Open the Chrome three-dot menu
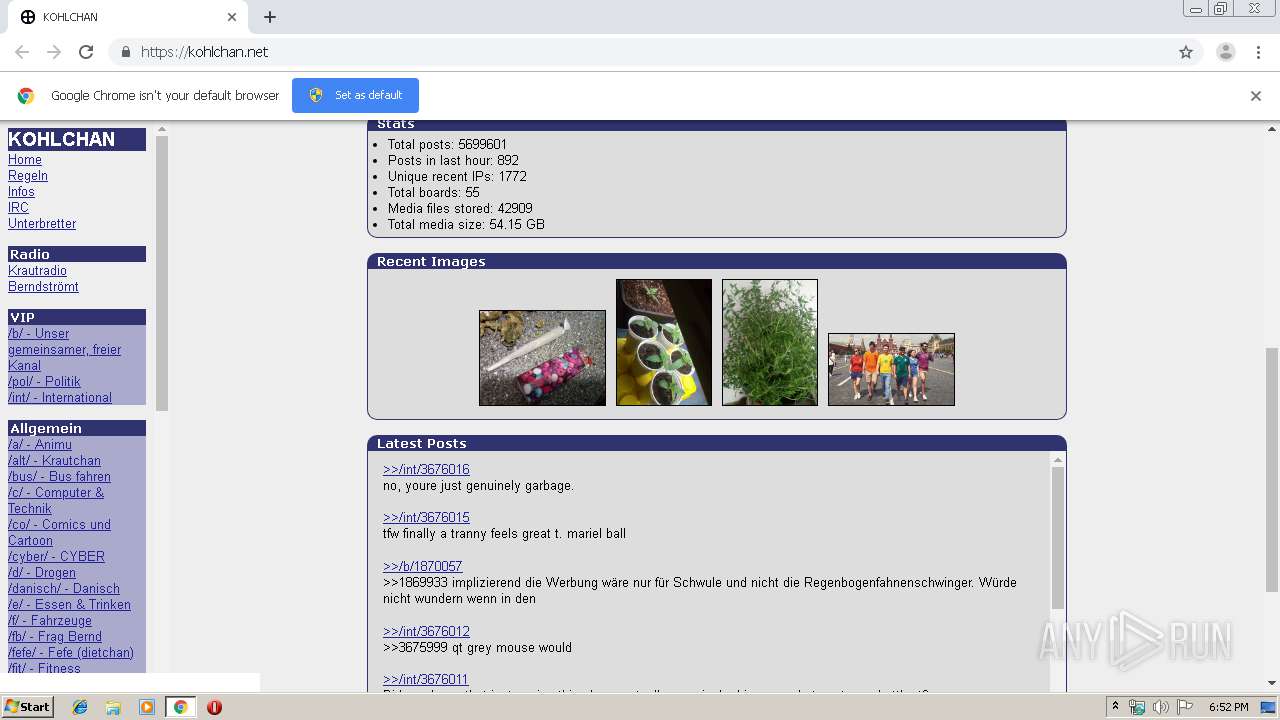 [1258, 52]
